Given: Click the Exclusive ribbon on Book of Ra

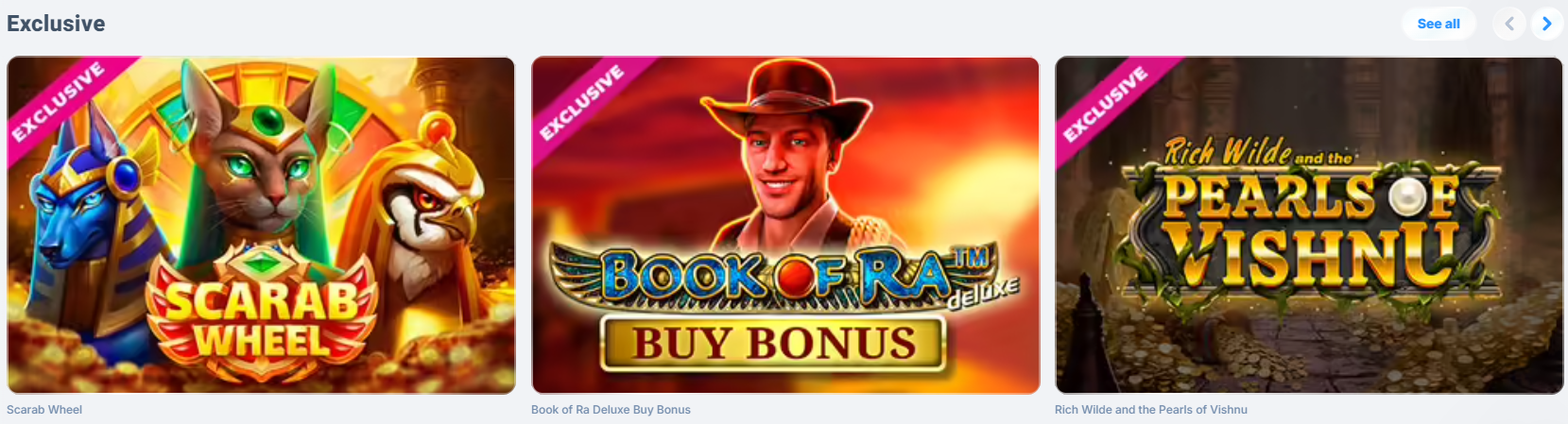Looking at the screenshot, I should click(x=583, y=101).
